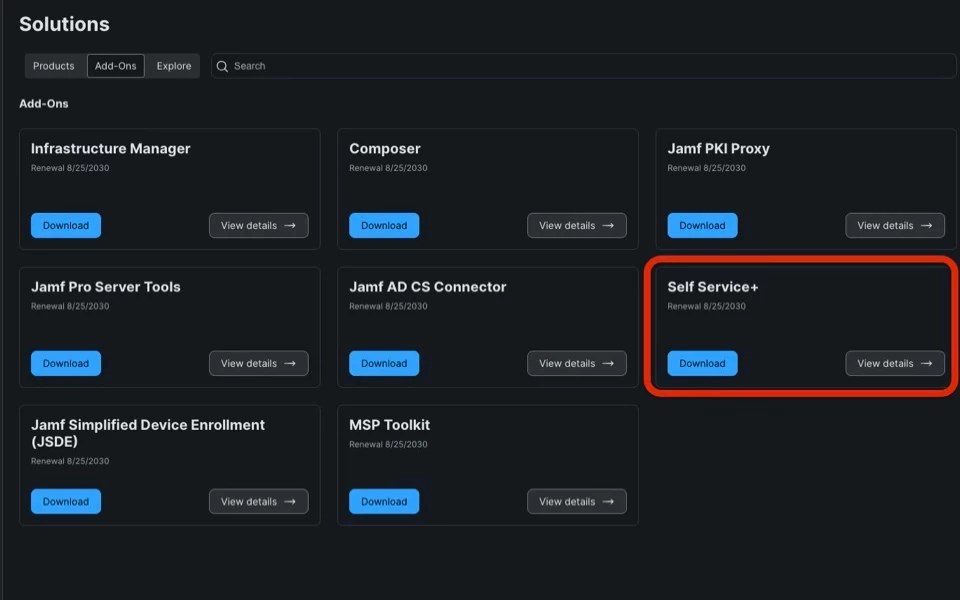Download Infrastructure Manager
Viewport: 960px width, 600px height.
(66, 226)
